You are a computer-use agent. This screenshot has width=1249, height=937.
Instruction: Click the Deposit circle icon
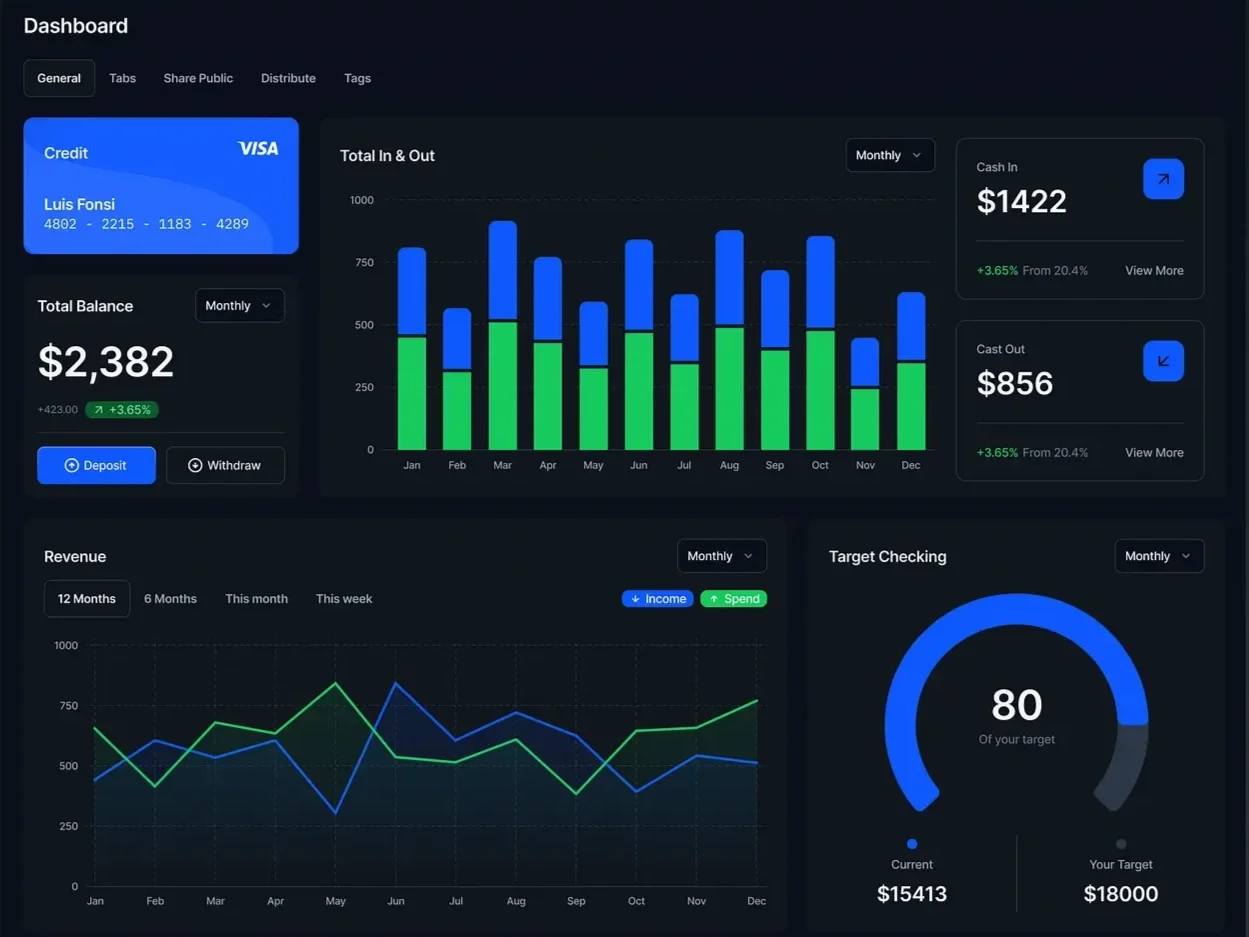pos(71,464)
